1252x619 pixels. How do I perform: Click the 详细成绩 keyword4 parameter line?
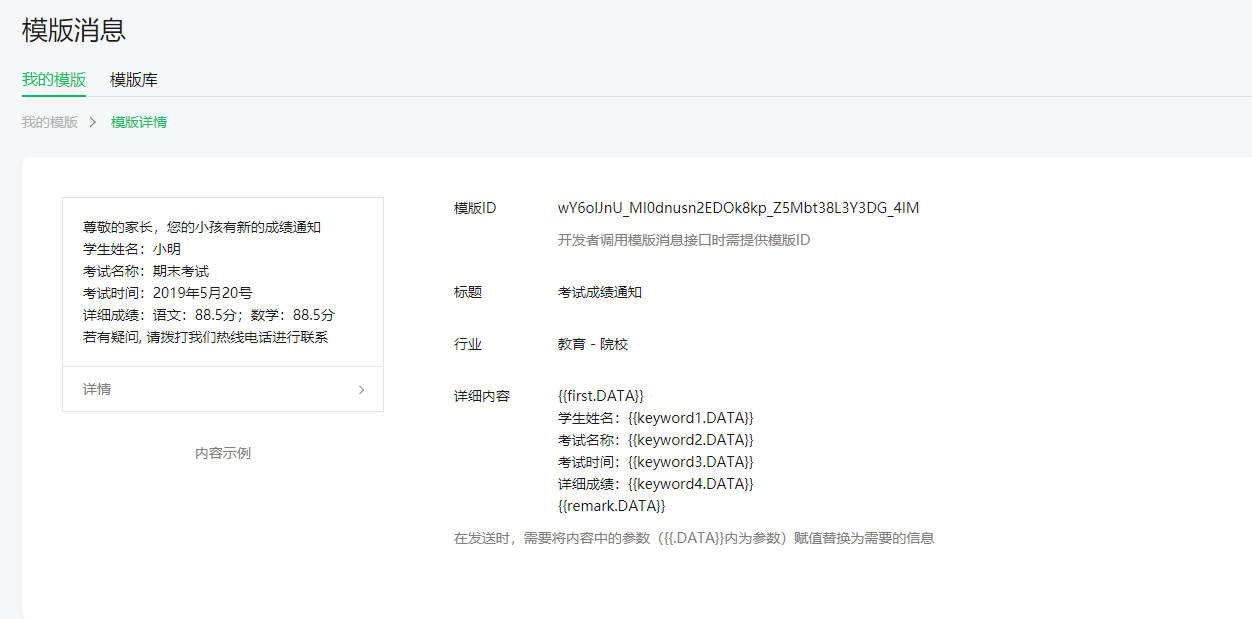coord(656,484)
